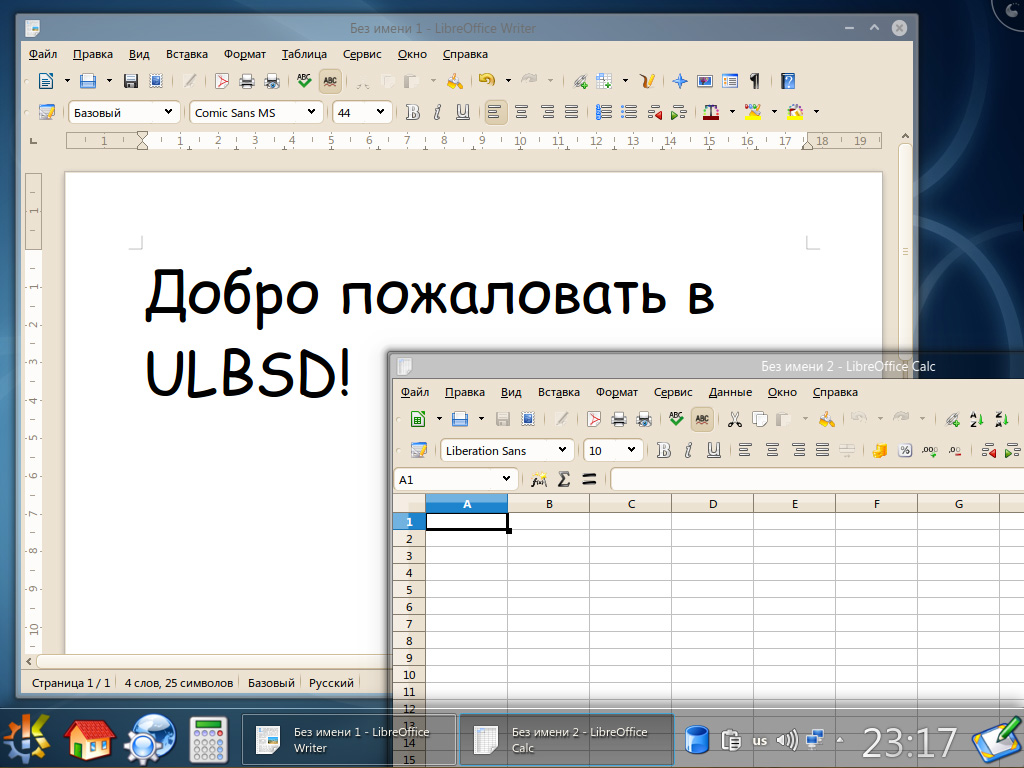
Task: Click the Русский language status bar field
Action: pos(331,683)
